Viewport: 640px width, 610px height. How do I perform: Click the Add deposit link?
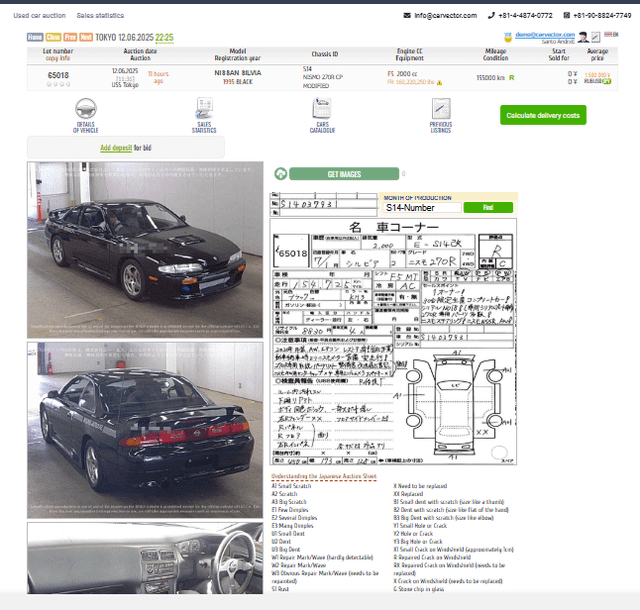coord(116,148)
